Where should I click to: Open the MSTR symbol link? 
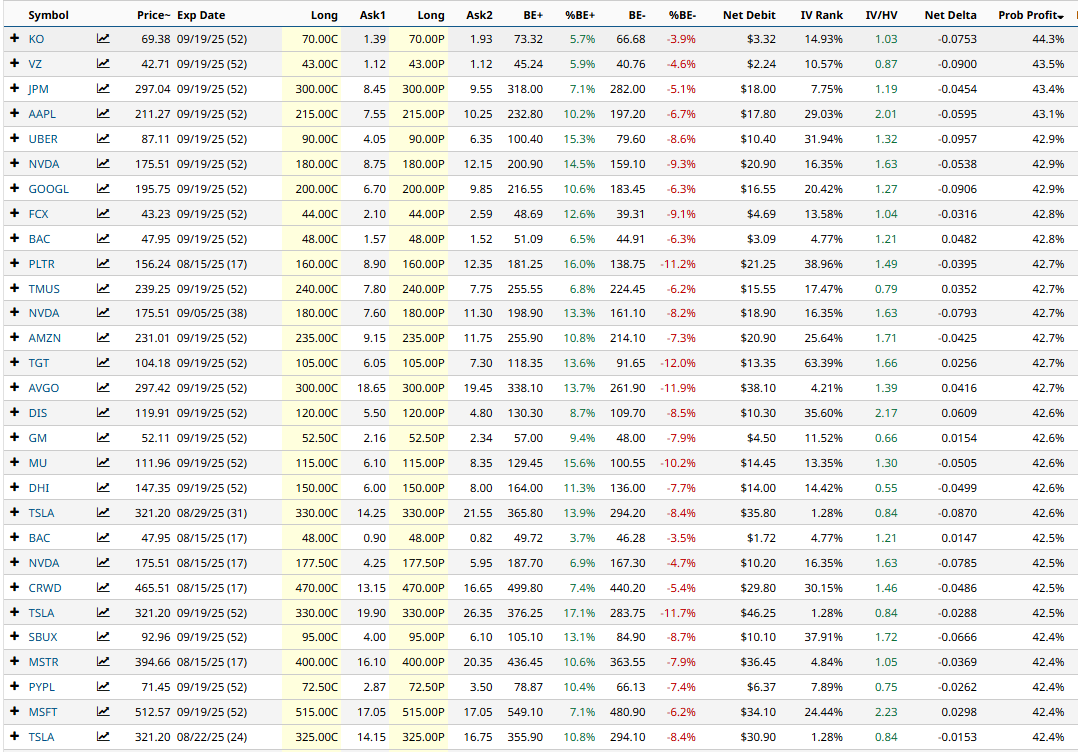tap(43, 662)
